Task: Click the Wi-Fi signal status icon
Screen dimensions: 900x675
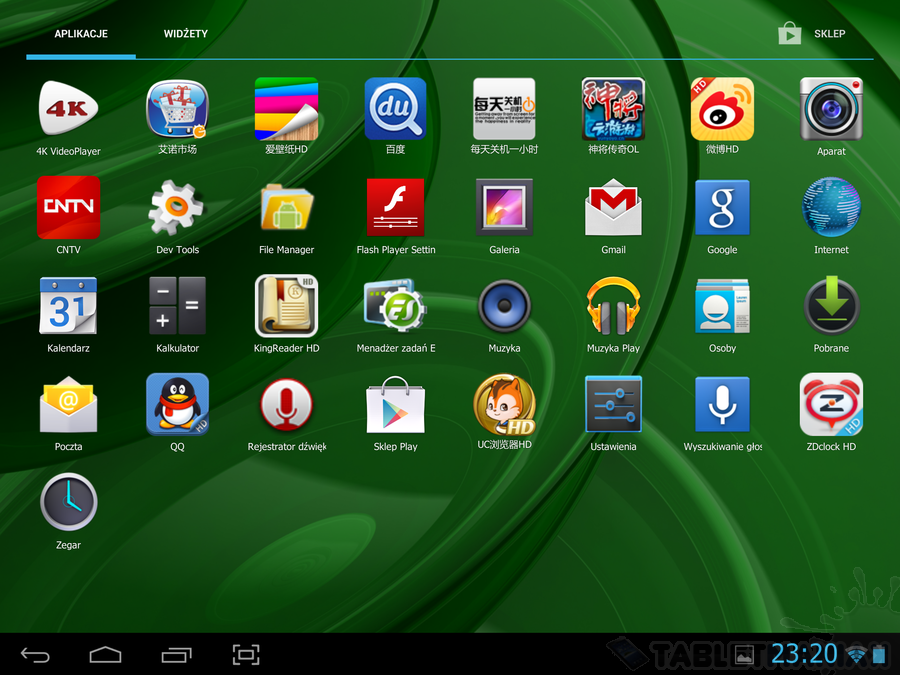Action: tap(856, 654)
